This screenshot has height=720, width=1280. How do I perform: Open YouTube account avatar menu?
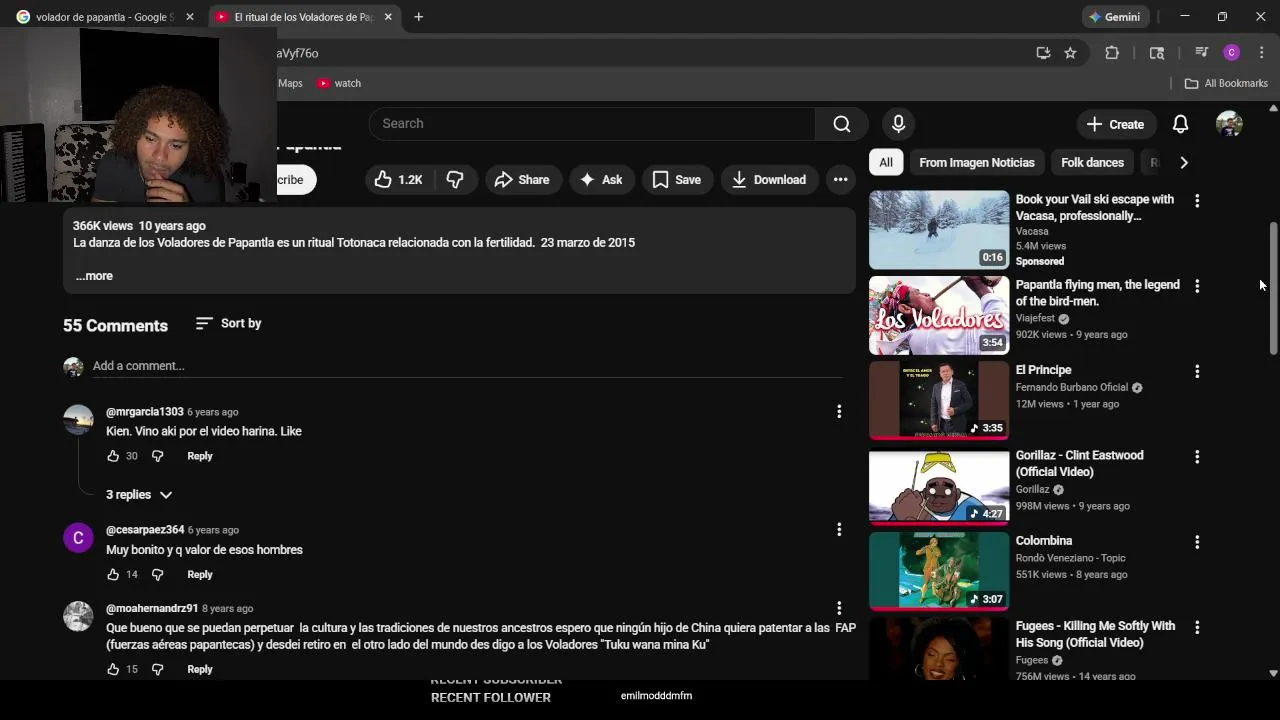coord(1229,124)
